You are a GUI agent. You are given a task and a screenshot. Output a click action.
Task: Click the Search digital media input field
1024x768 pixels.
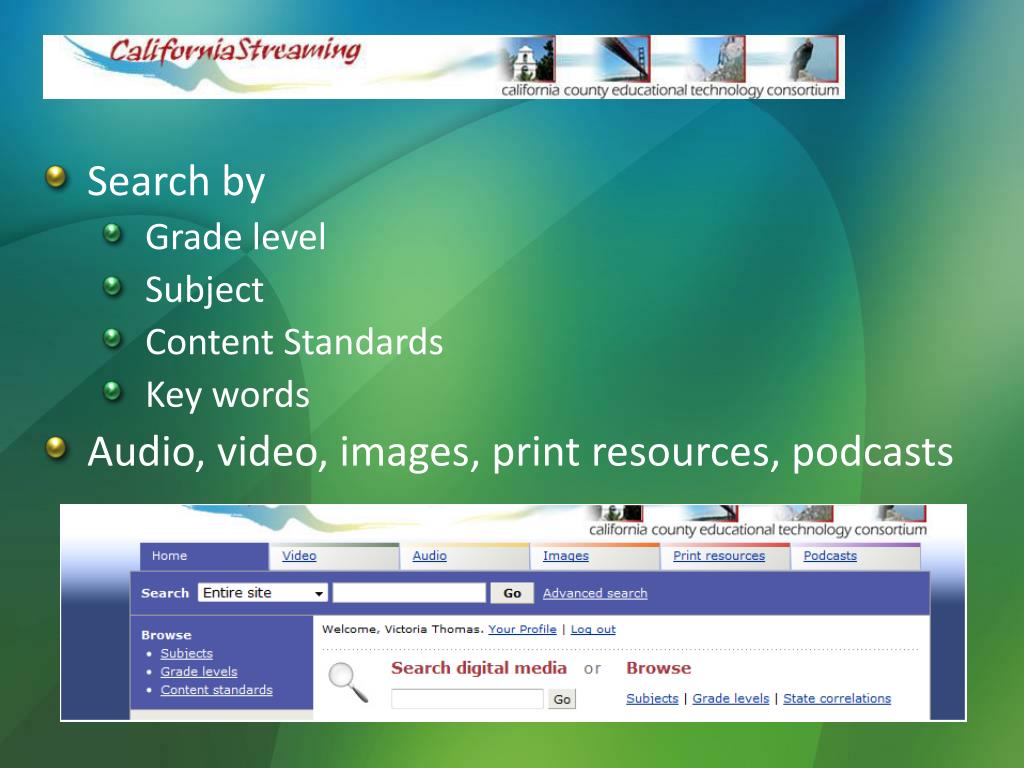point(467,699)
